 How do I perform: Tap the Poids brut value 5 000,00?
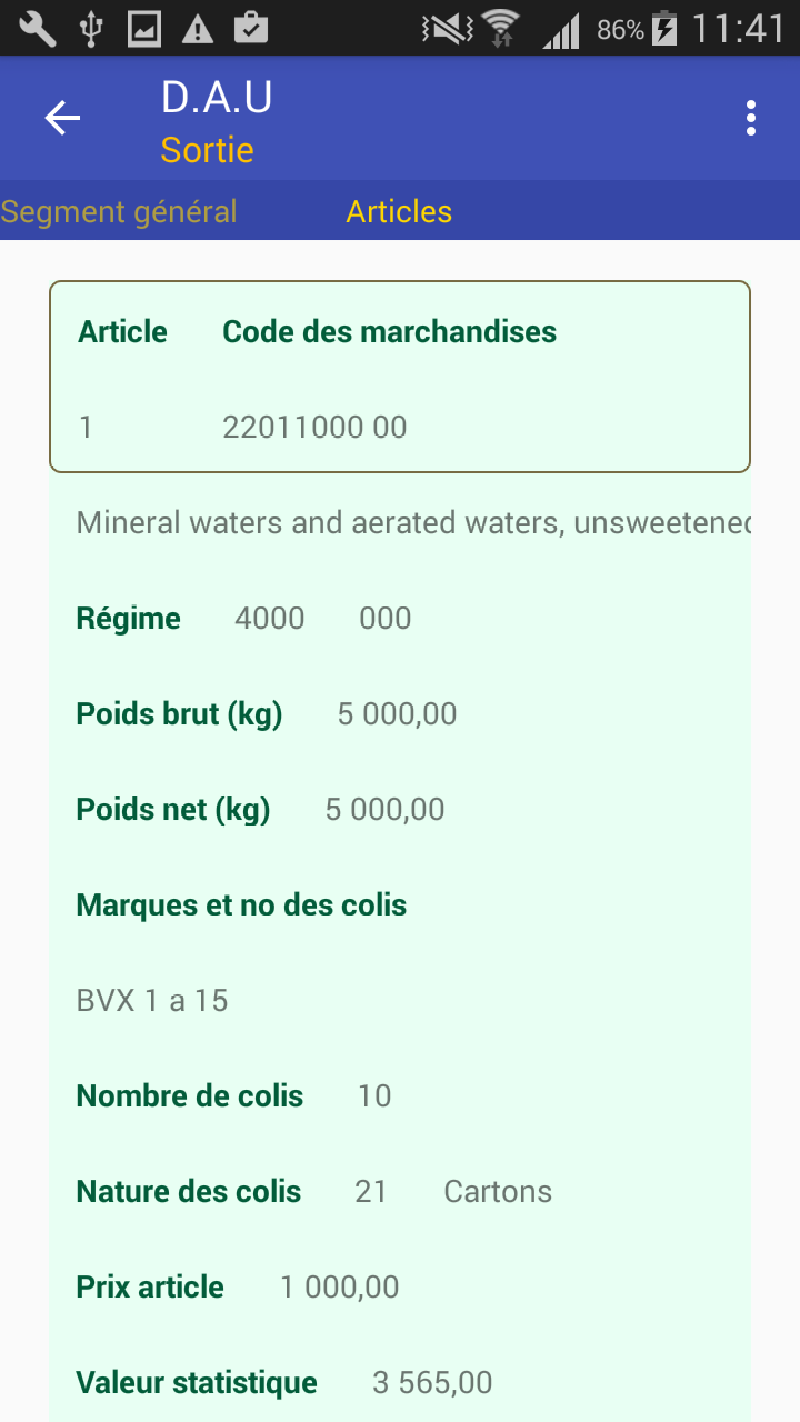(x=397, y=714)
